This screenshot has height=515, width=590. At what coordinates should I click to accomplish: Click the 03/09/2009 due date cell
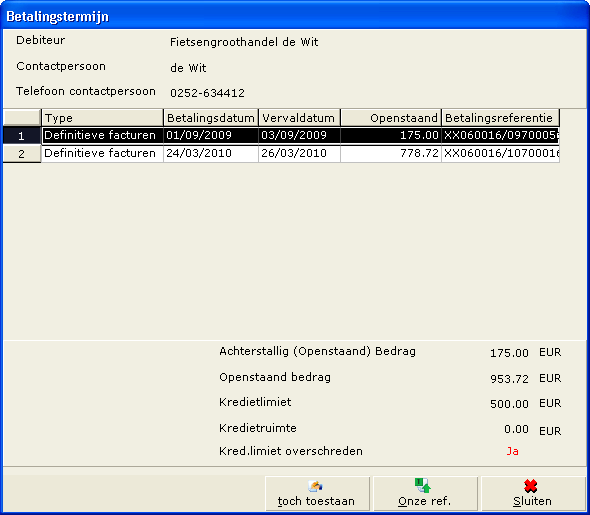click(299, 135)
